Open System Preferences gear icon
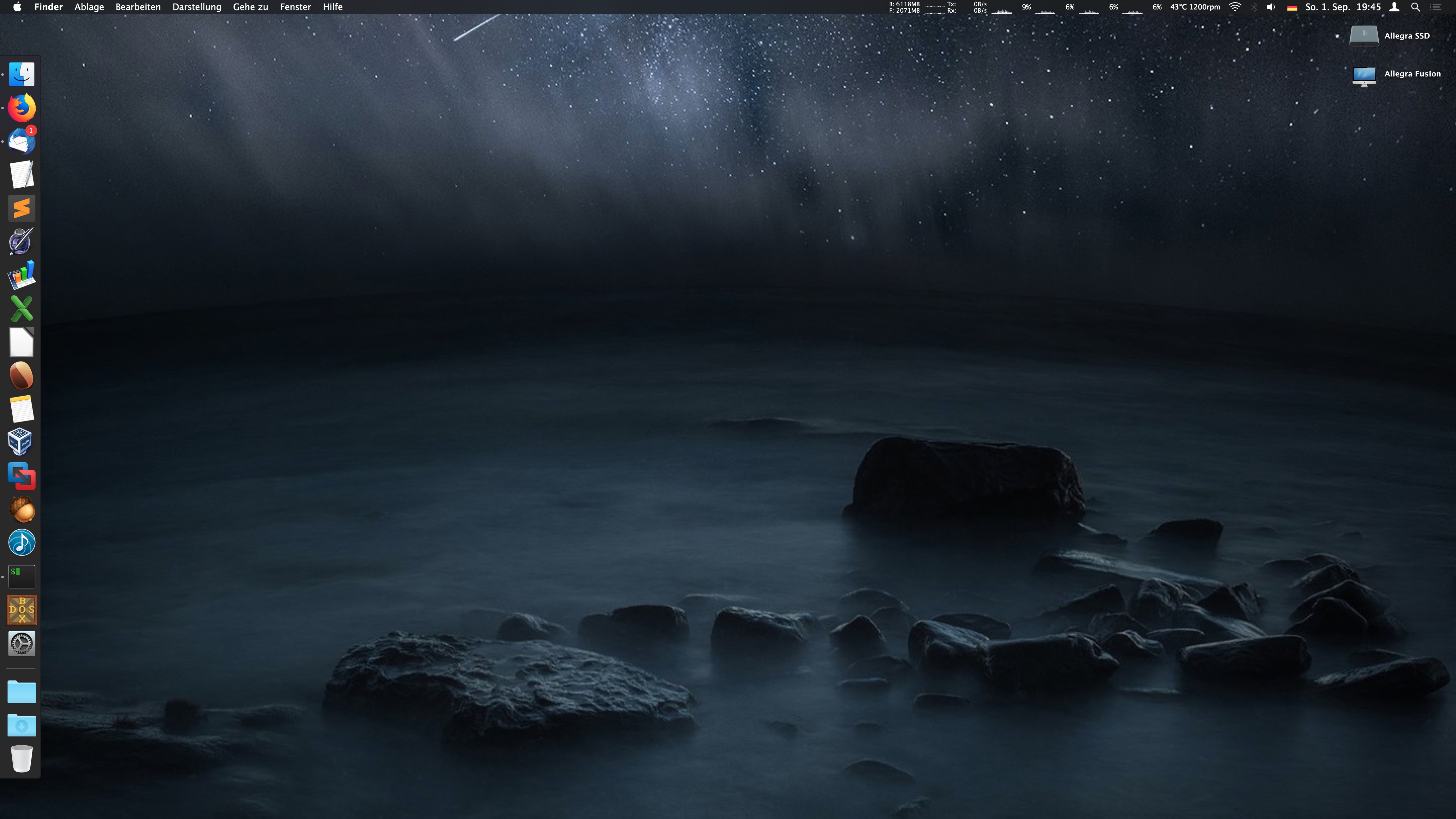This screenshot has width=1456, height=819. (x=21, y=644)
